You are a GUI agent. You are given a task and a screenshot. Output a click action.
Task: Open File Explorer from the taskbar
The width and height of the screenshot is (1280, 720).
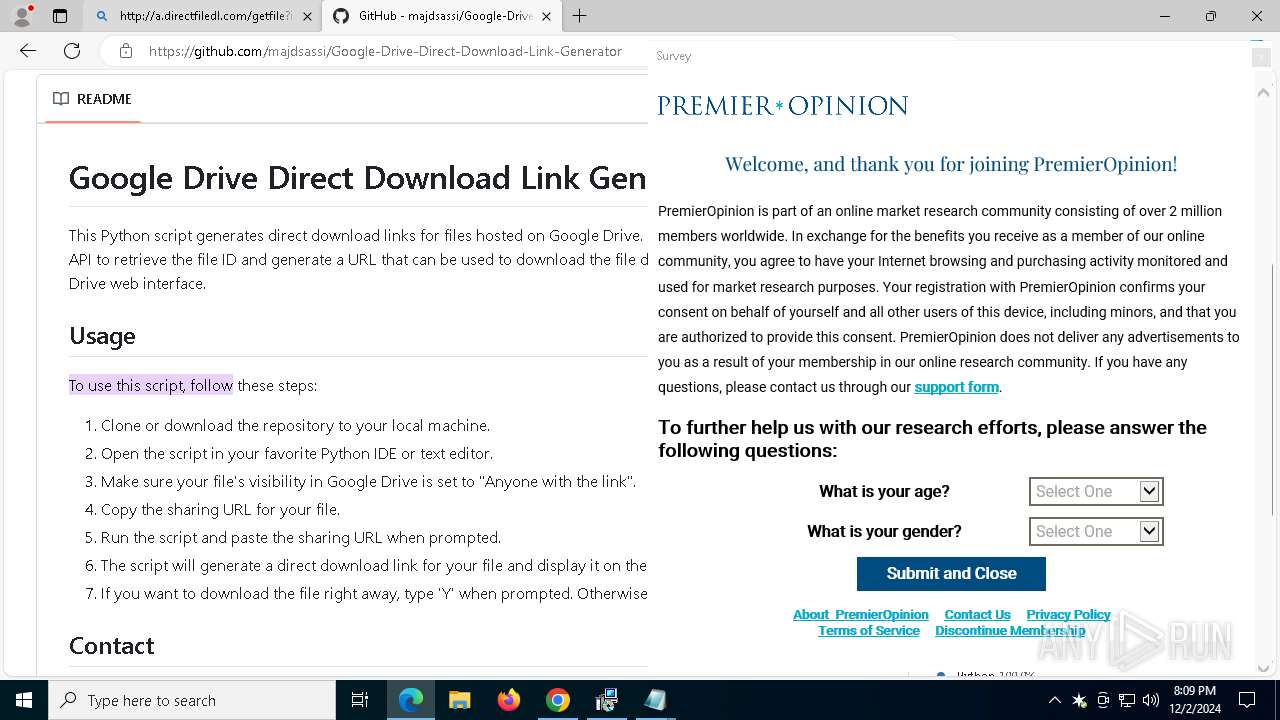coord(459,700)
